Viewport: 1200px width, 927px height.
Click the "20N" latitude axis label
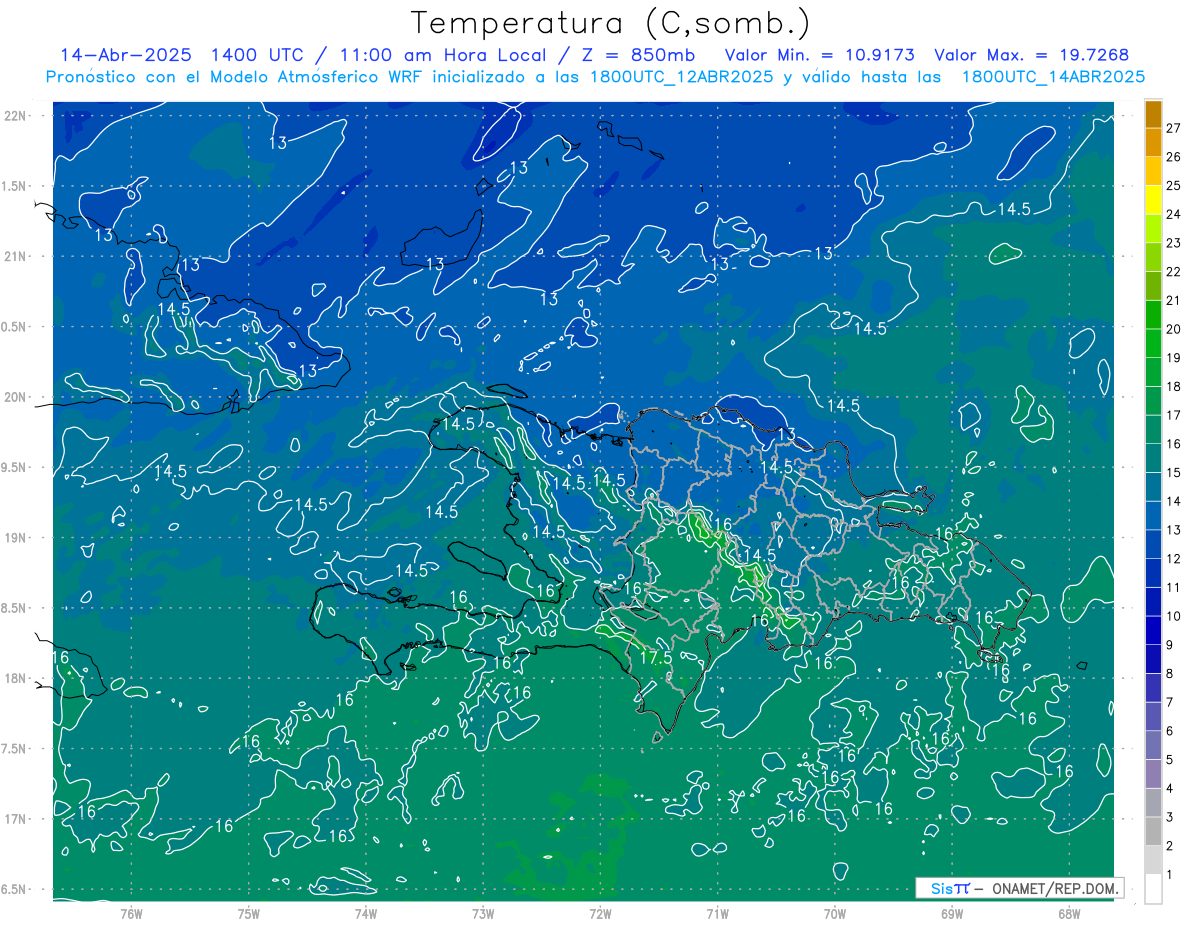tap(16, 398)
